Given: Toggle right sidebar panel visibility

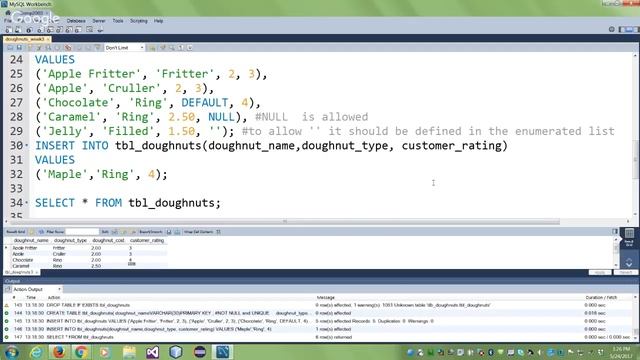Looking at the screenshot, I should (x=636, y=29).
